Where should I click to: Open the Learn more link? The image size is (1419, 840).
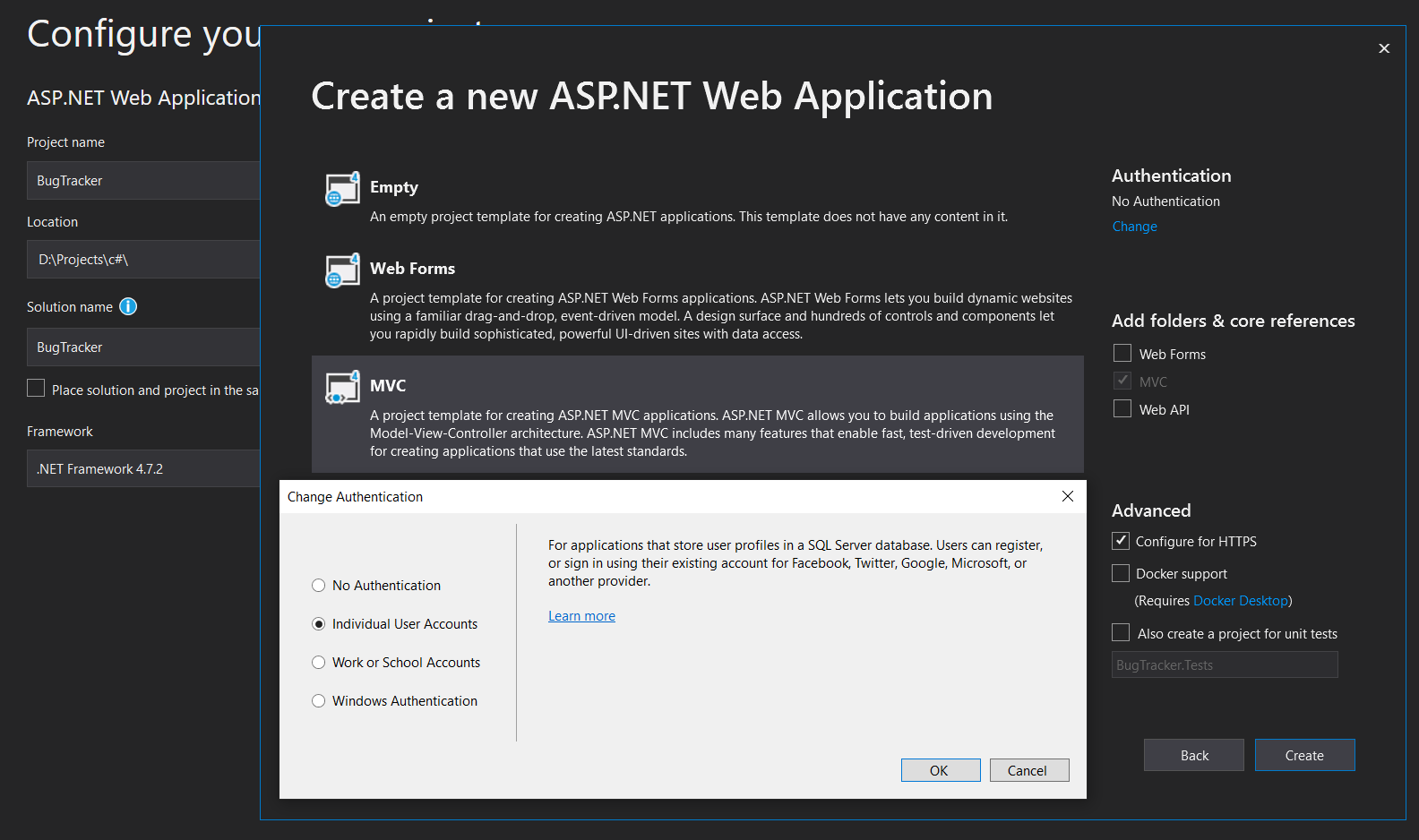581,616
